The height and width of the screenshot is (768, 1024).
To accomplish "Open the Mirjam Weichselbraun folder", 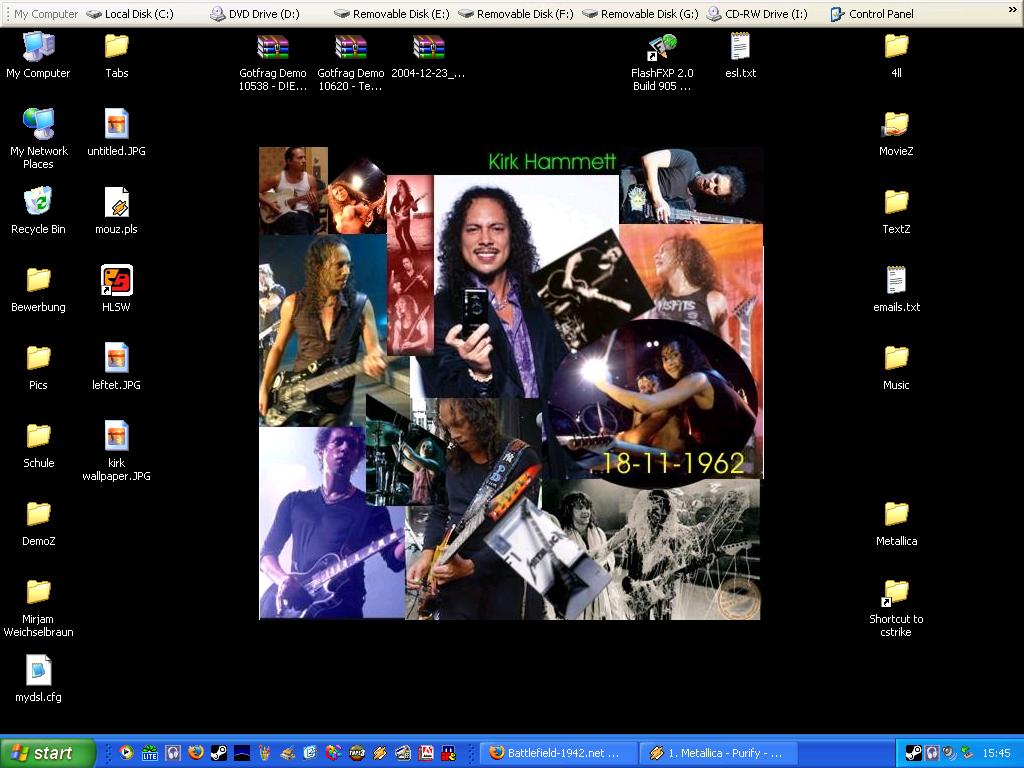I will 39,607.
